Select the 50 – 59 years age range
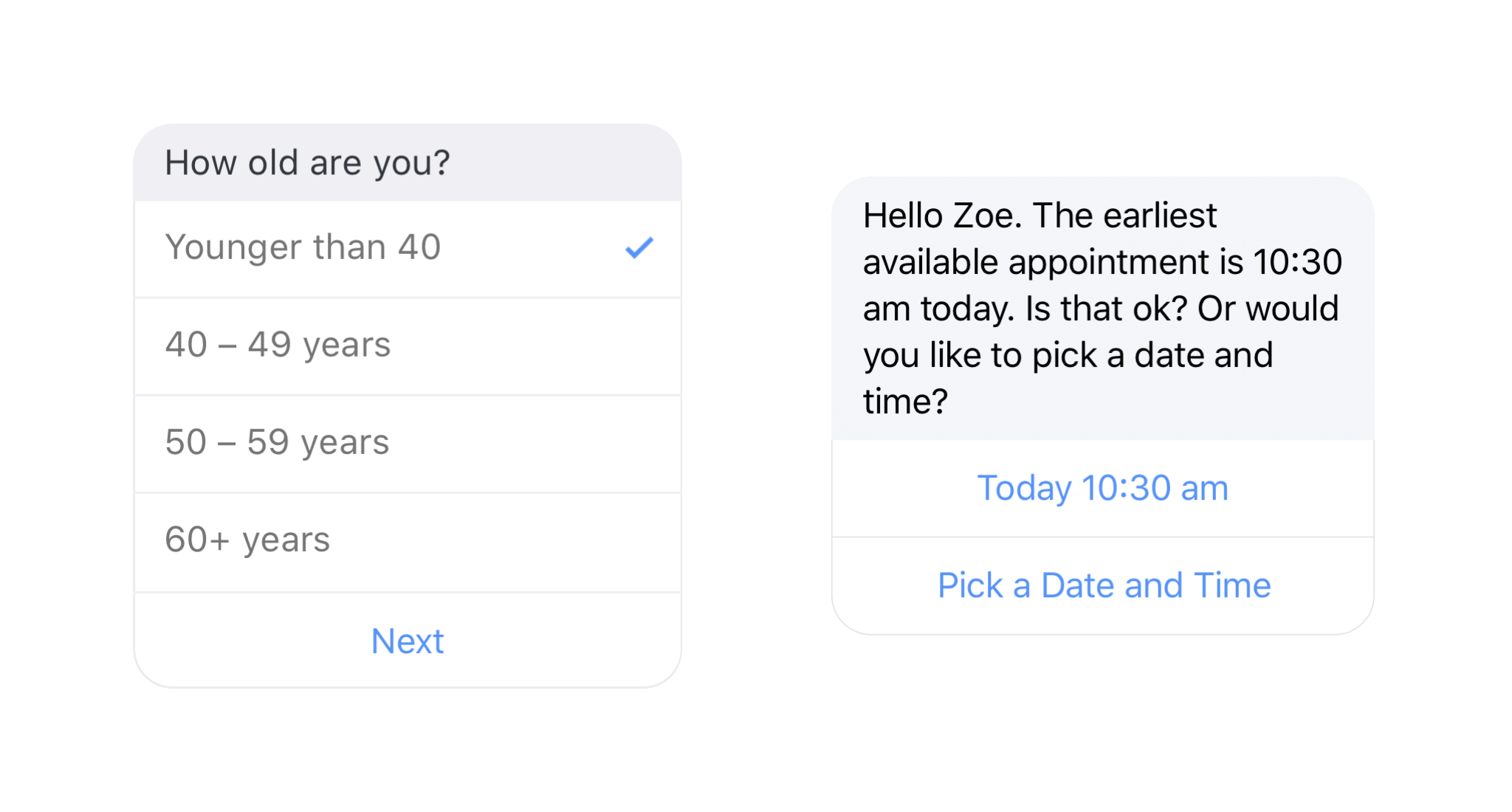Screen dimensions: 1512x812 (x=408, y=444)
